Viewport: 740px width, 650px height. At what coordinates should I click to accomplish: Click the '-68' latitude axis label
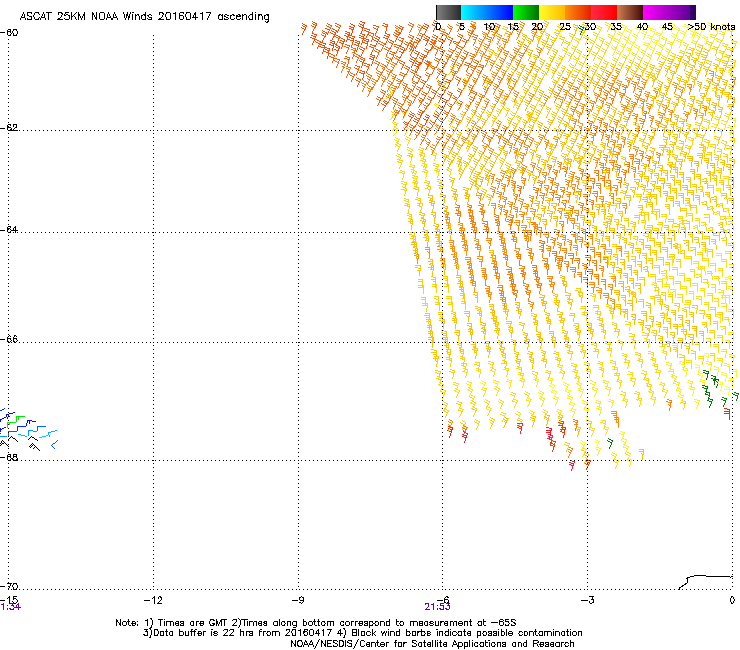(9, 458)
